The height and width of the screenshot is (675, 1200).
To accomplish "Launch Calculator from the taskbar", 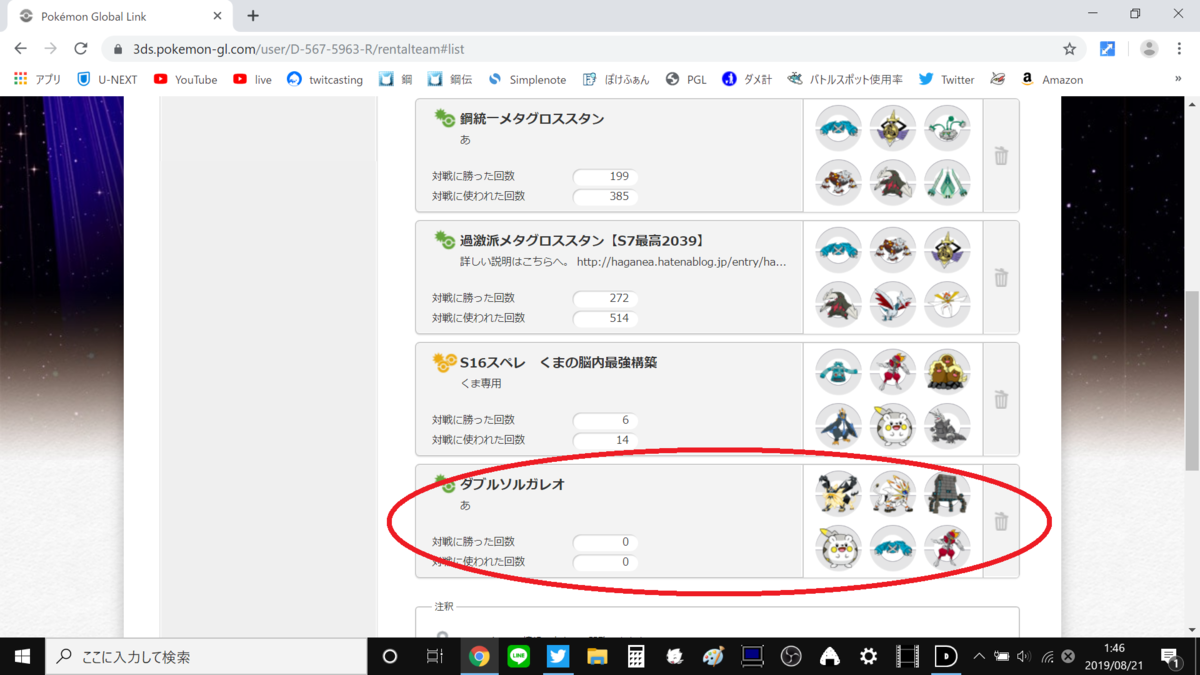I will 635,656.
